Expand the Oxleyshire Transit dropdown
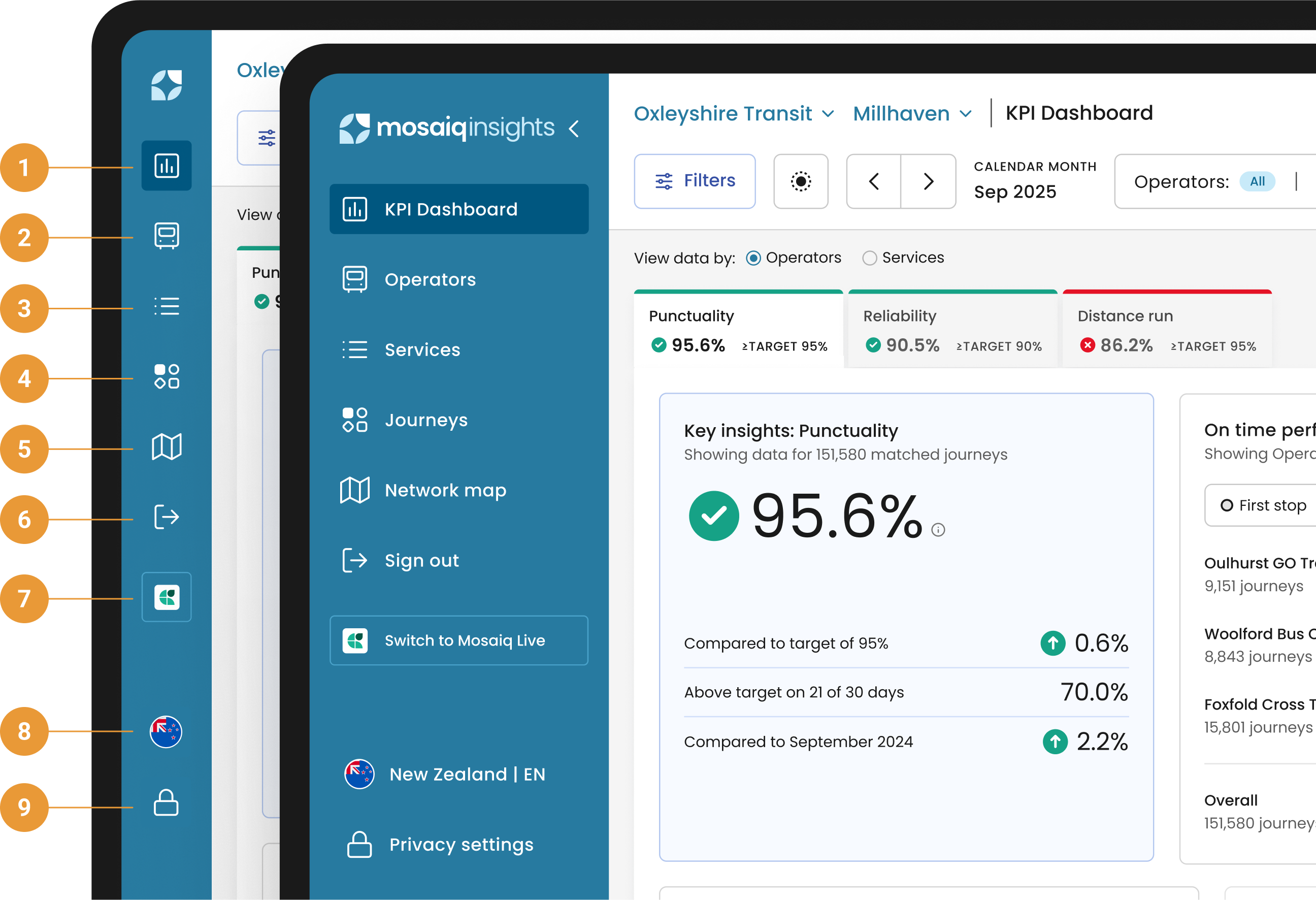 click(734, 113)
